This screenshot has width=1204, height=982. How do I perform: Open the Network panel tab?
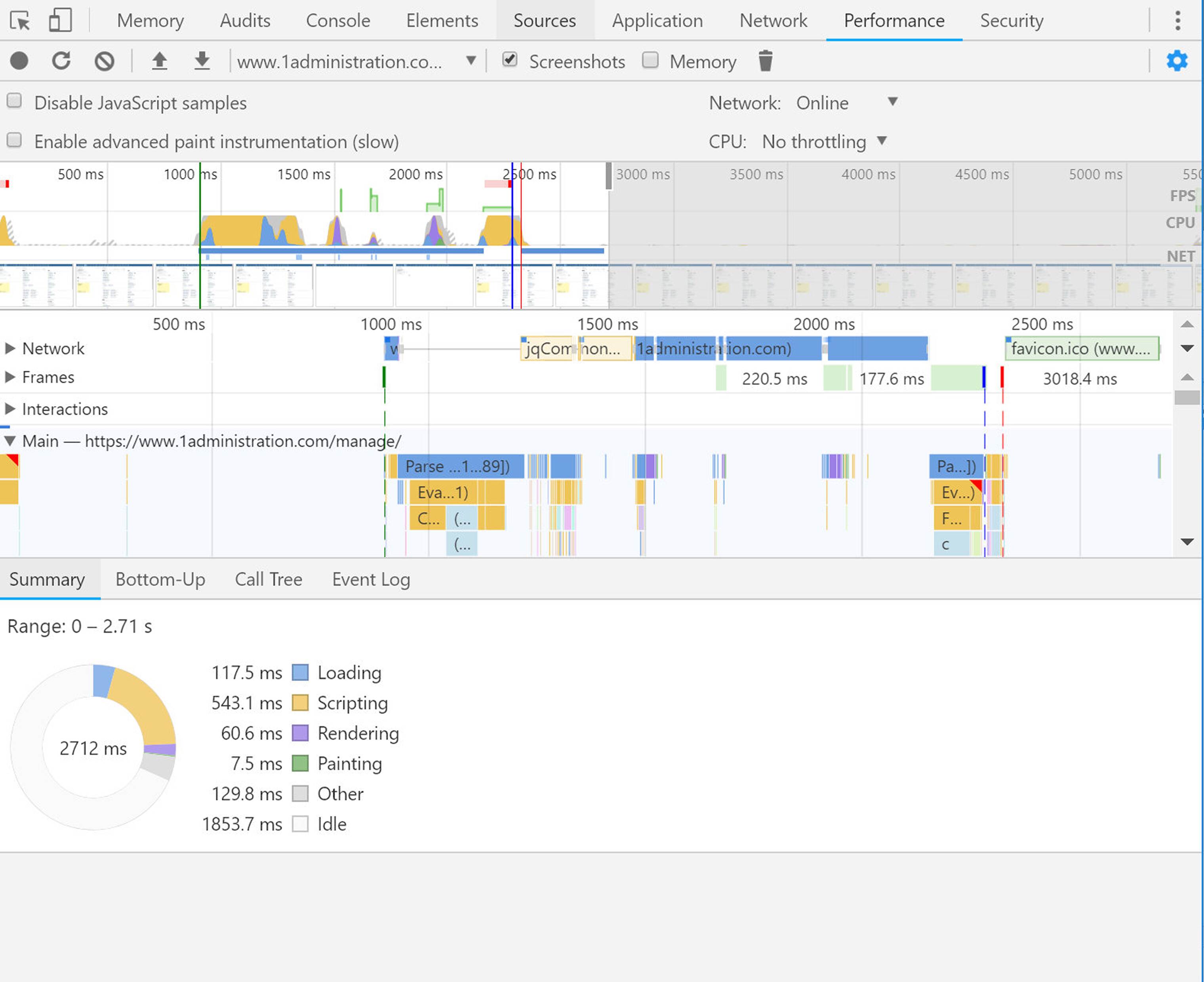click(x=773, y=20)
